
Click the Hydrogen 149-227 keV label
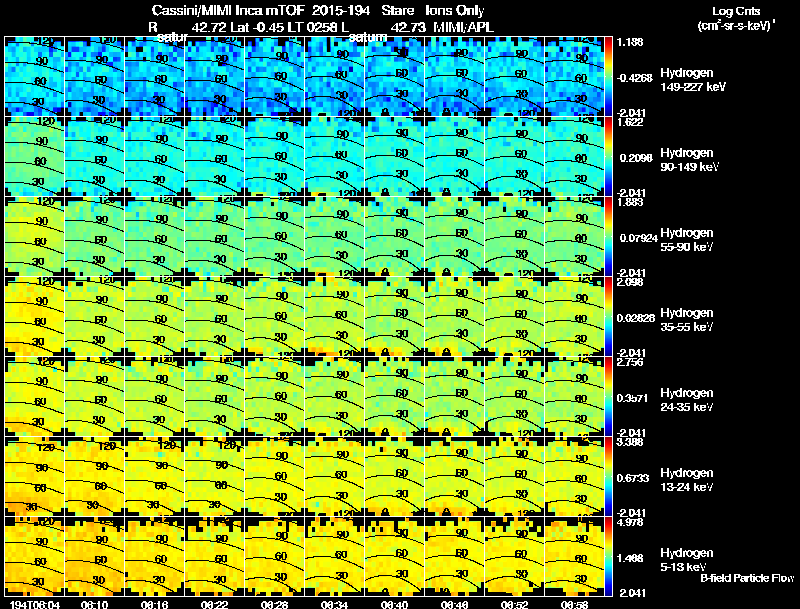[692, 80]
